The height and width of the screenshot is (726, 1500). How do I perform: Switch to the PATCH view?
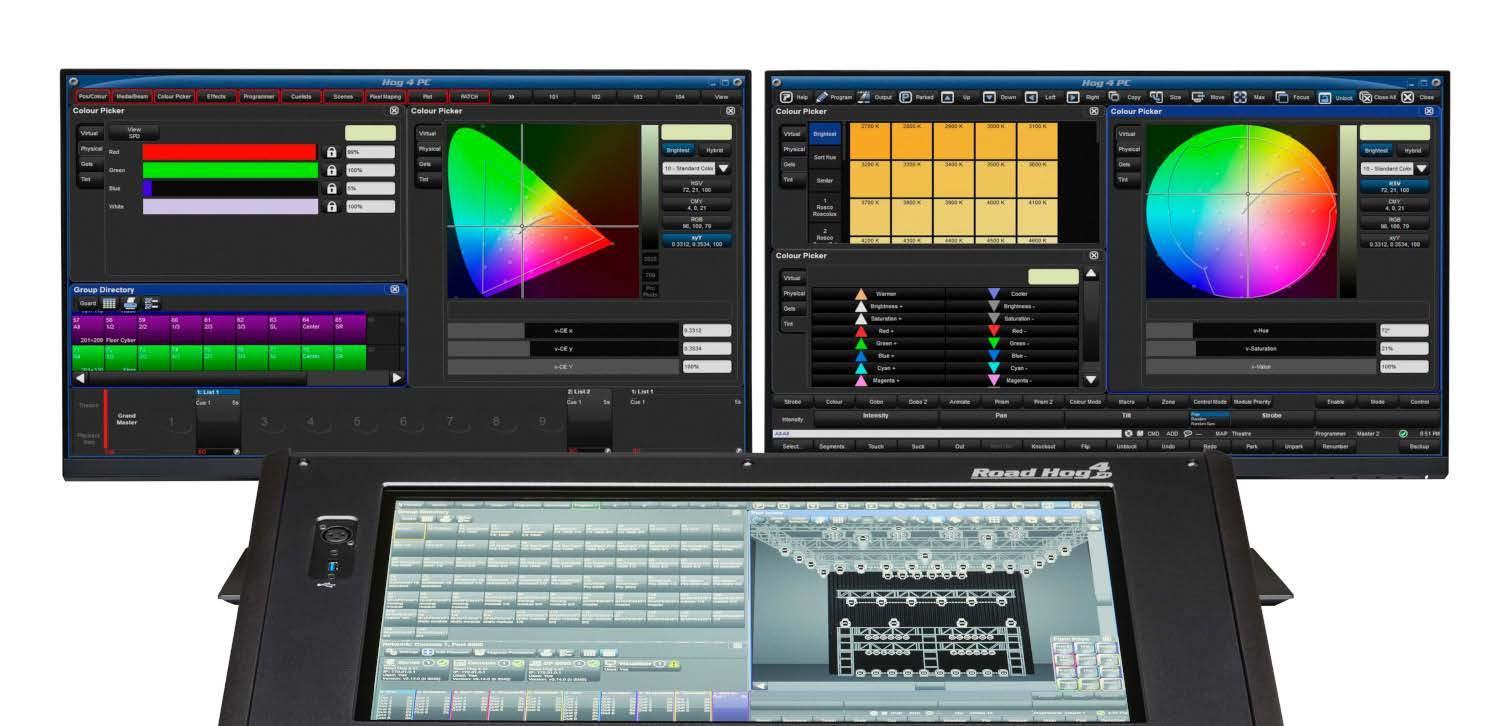click(469, 97)
